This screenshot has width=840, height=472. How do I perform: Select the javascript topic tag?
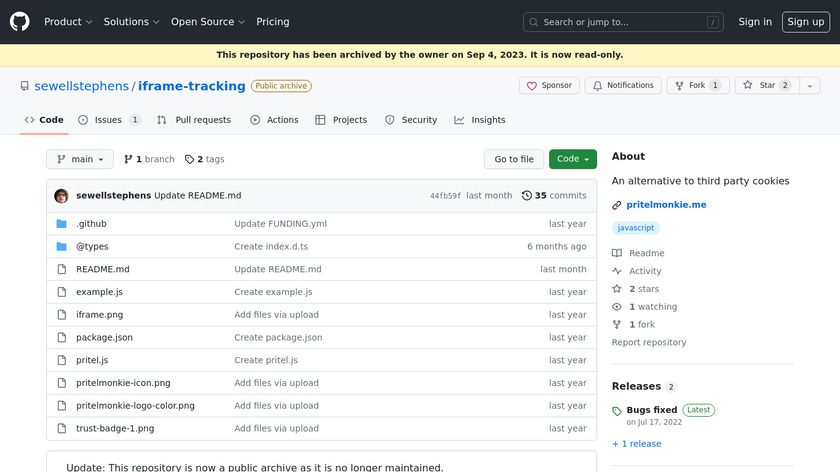636,228
